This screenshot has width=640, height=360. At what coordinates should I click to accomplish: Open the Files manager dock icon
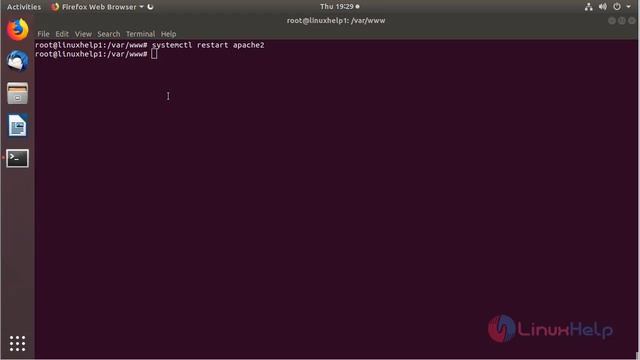[x=18, y=93]
